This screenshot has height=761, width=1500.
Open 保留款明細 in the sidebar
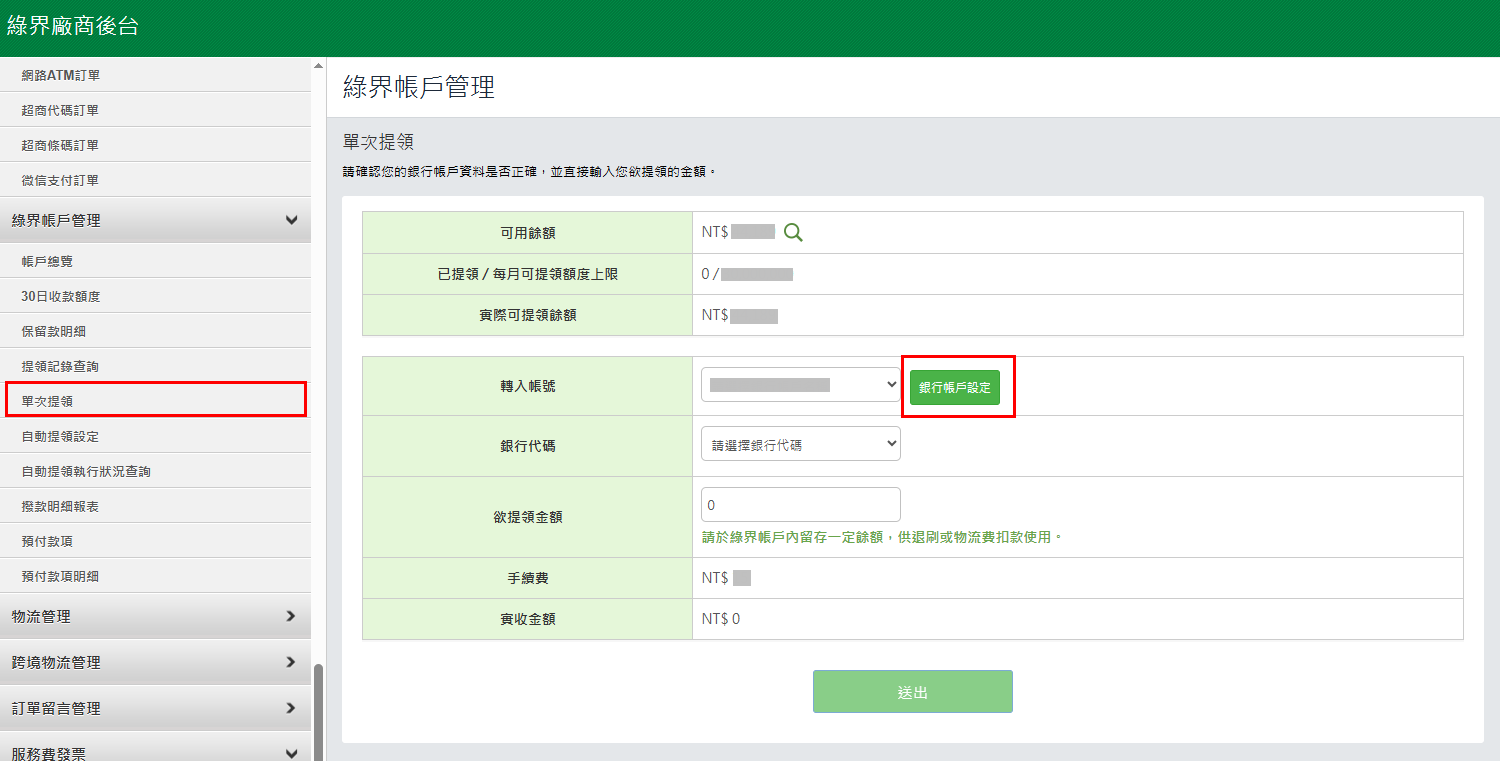[155, 331]
